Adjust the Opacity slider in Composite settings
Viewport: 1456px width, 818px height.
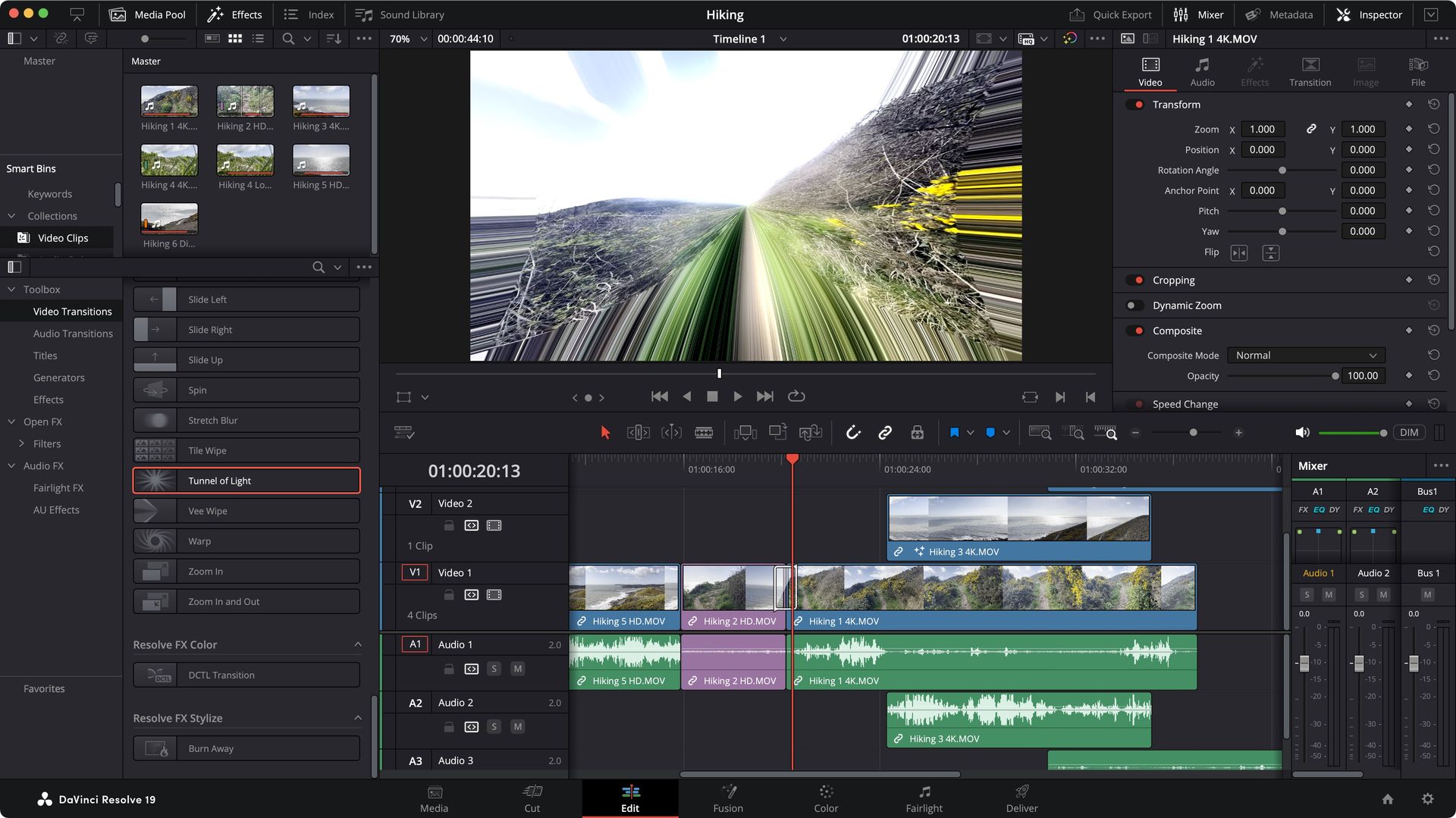click(1335, 375)
